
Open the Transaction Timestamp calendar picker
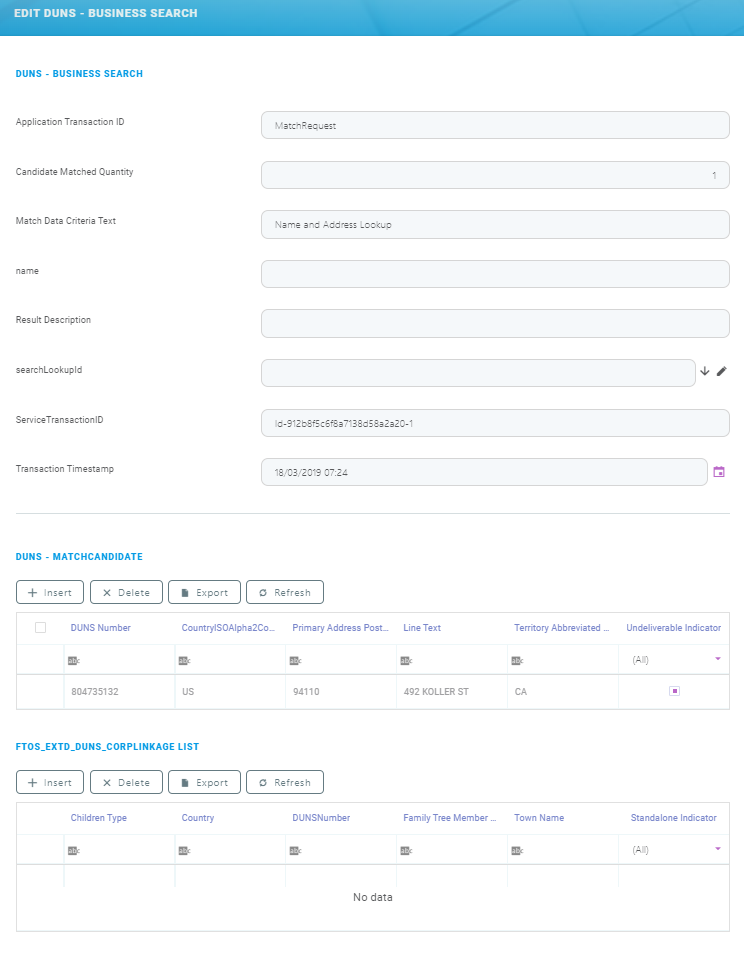[x=718, y=472]
